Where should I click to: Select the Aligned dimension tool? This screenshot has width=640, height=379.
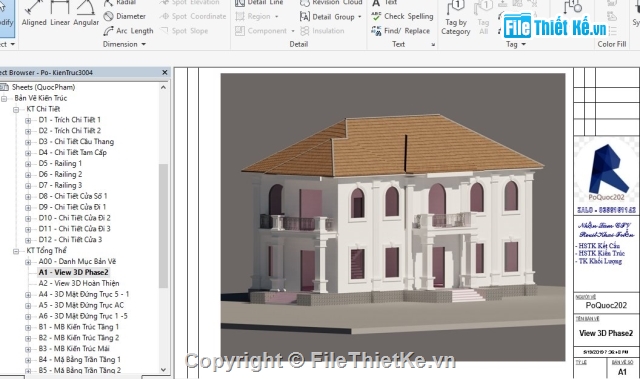[33, 14]
